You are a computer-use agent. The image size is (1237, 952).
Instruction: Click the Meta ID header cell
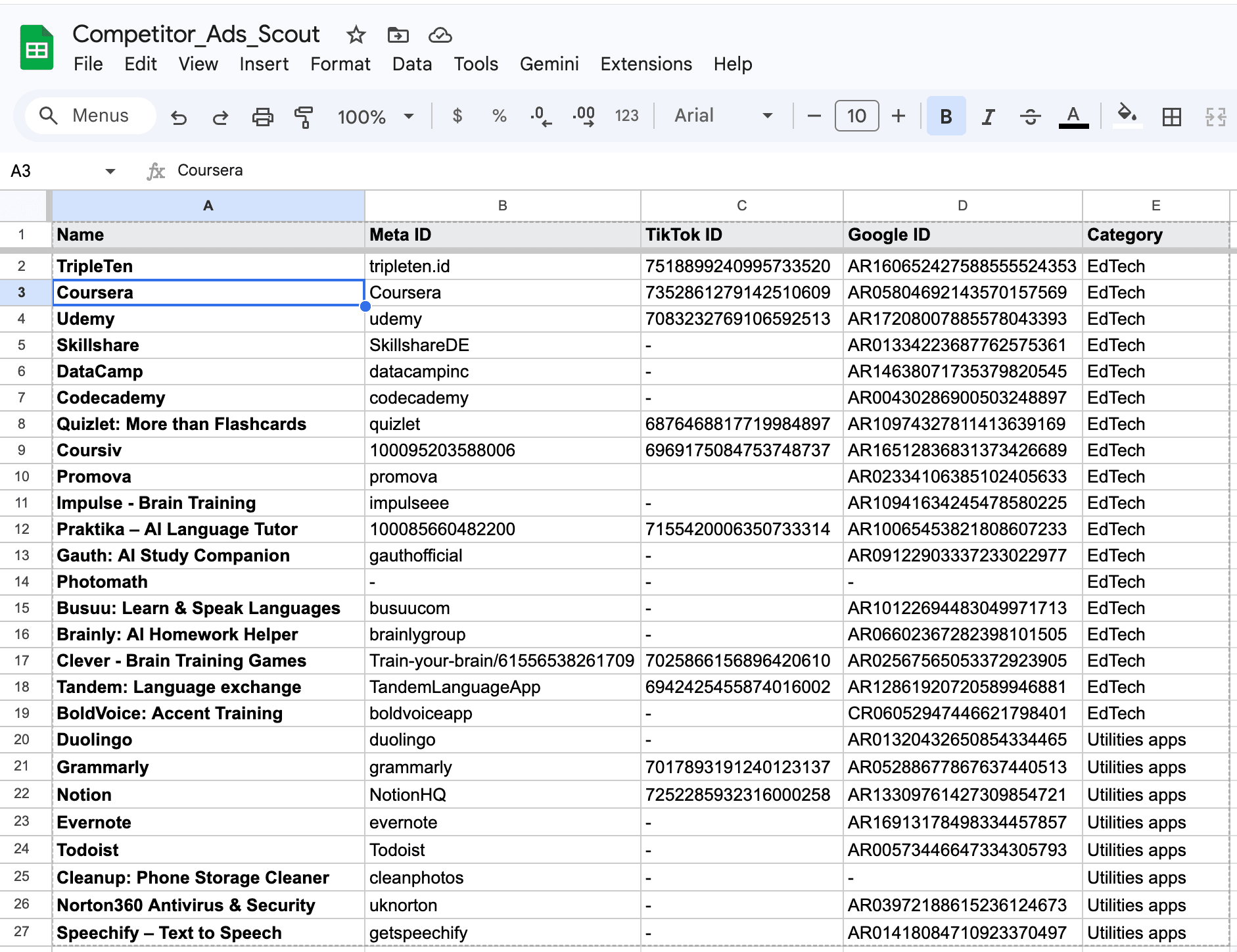(503, 235)
